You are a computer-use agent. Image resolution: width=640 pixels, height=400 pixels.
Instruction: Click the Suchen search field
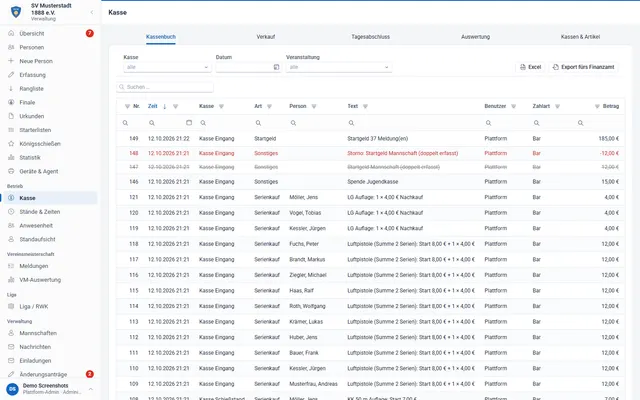pos(165,87)
